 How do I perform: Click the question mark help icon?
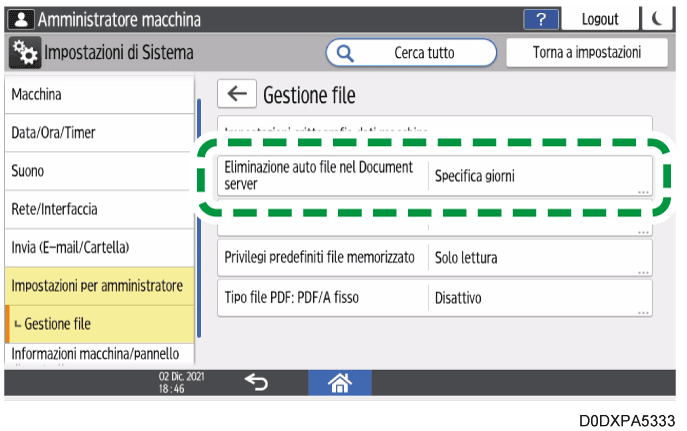point(541,19)
